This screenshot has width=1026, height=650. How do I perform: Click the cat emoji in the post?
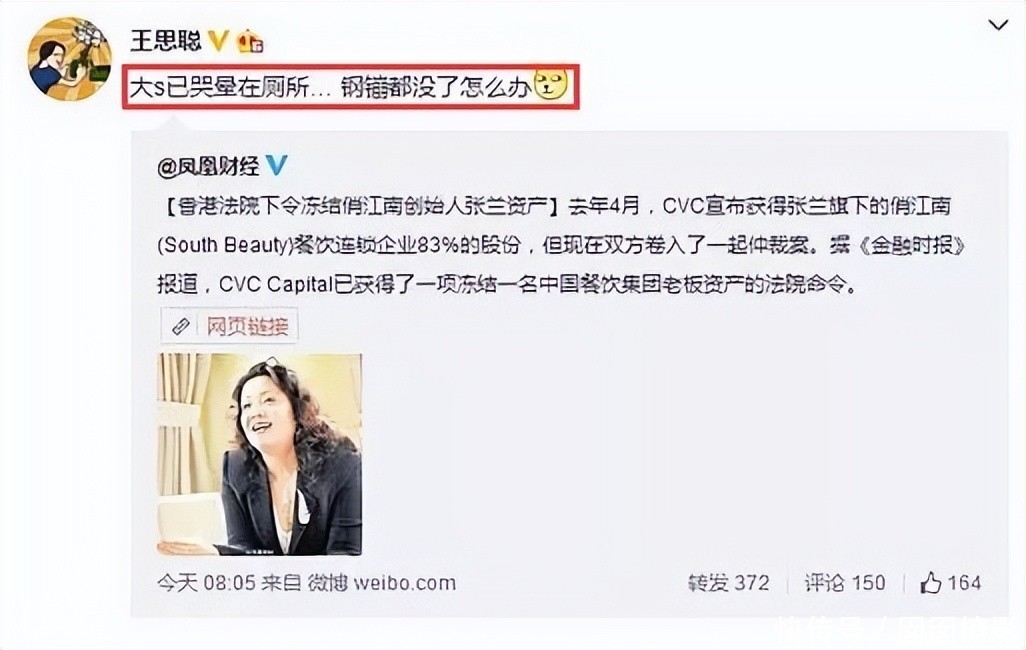tap(550, 84)
